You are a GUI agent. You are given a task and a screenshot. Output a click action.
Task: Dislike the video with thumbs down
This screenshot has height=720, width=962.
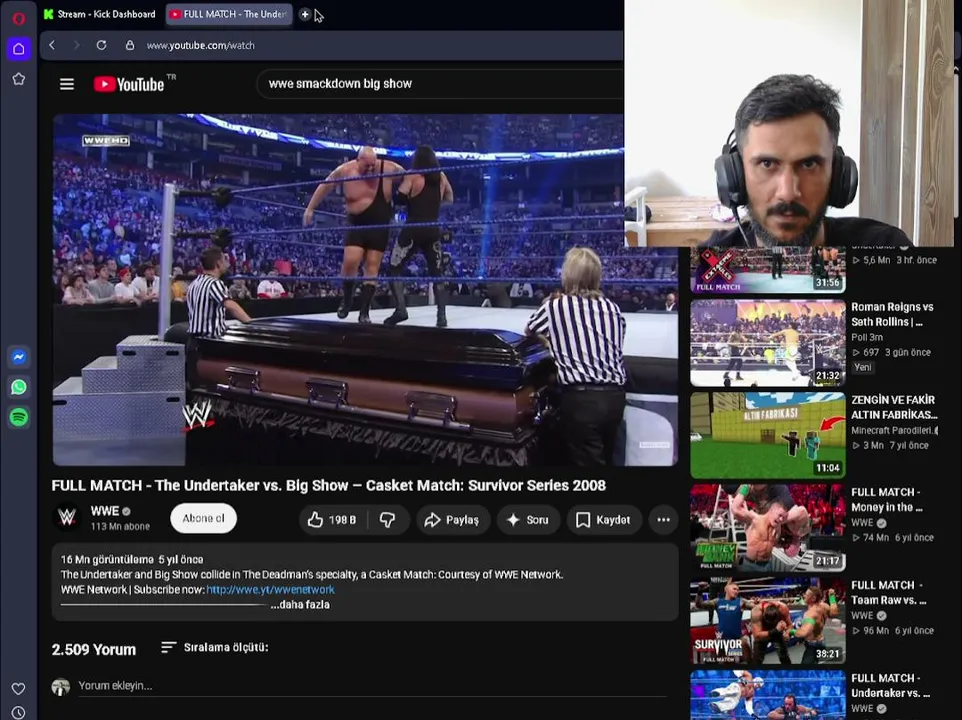(x=388, y=520)
